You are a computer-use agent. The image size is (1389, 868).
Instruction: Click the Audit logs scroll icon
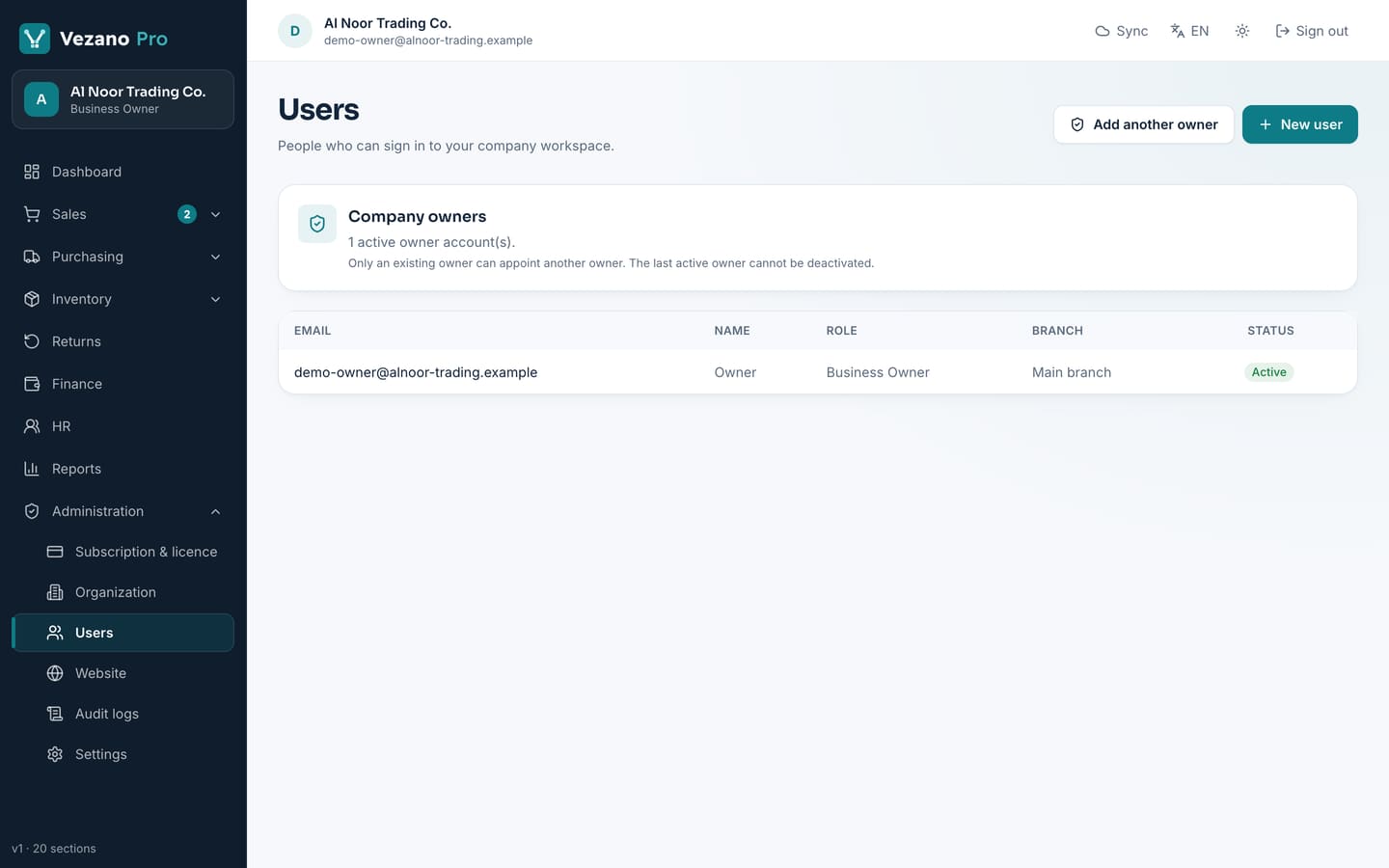[55, 714]
